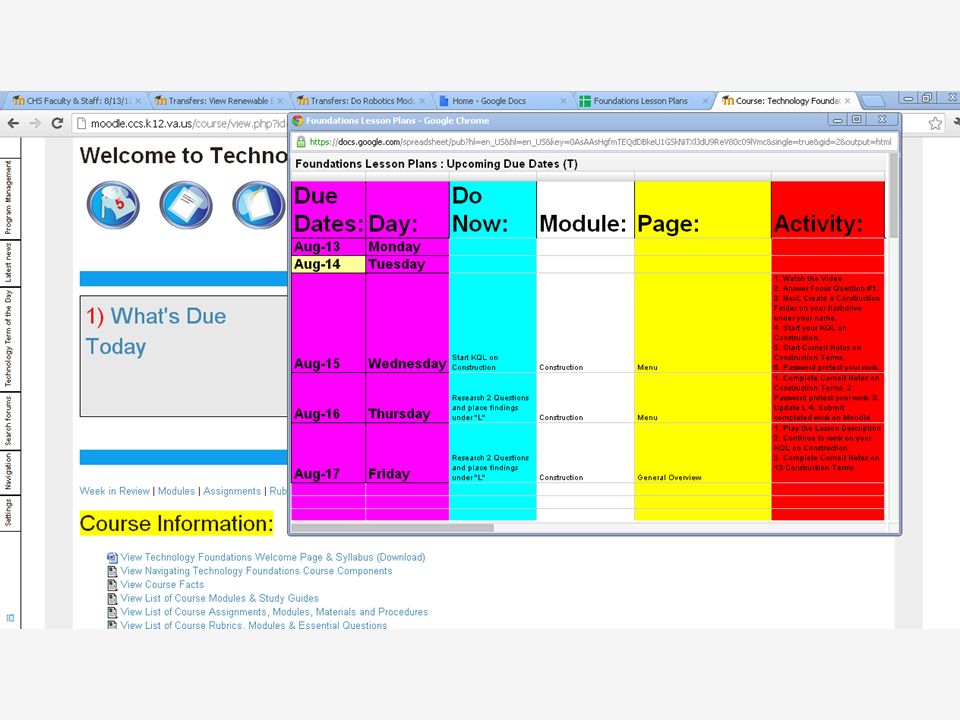Click the first round blue shirt icon

(x=113, y=204)
